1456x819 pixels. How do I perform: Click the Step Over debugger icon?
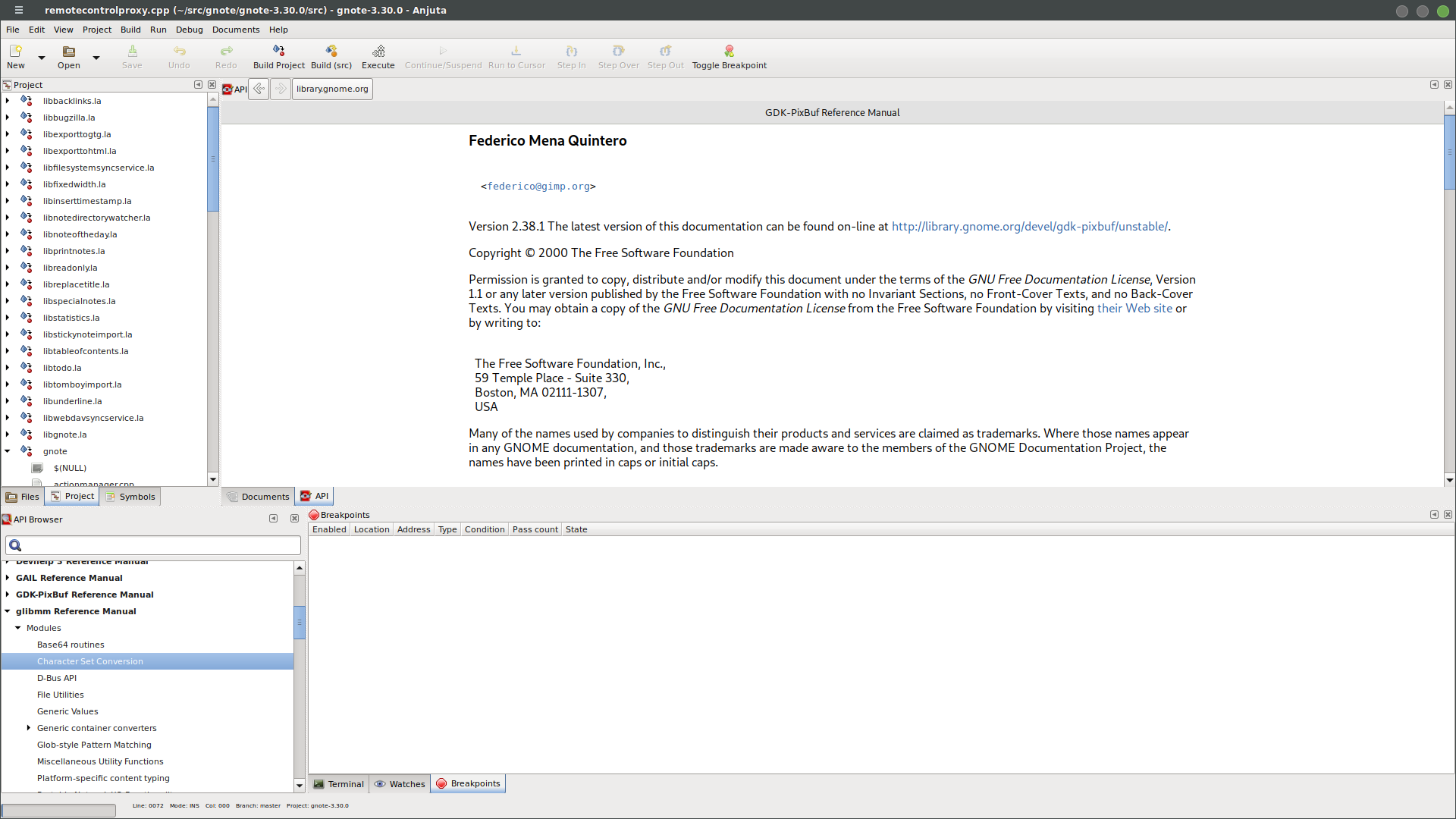618,51
